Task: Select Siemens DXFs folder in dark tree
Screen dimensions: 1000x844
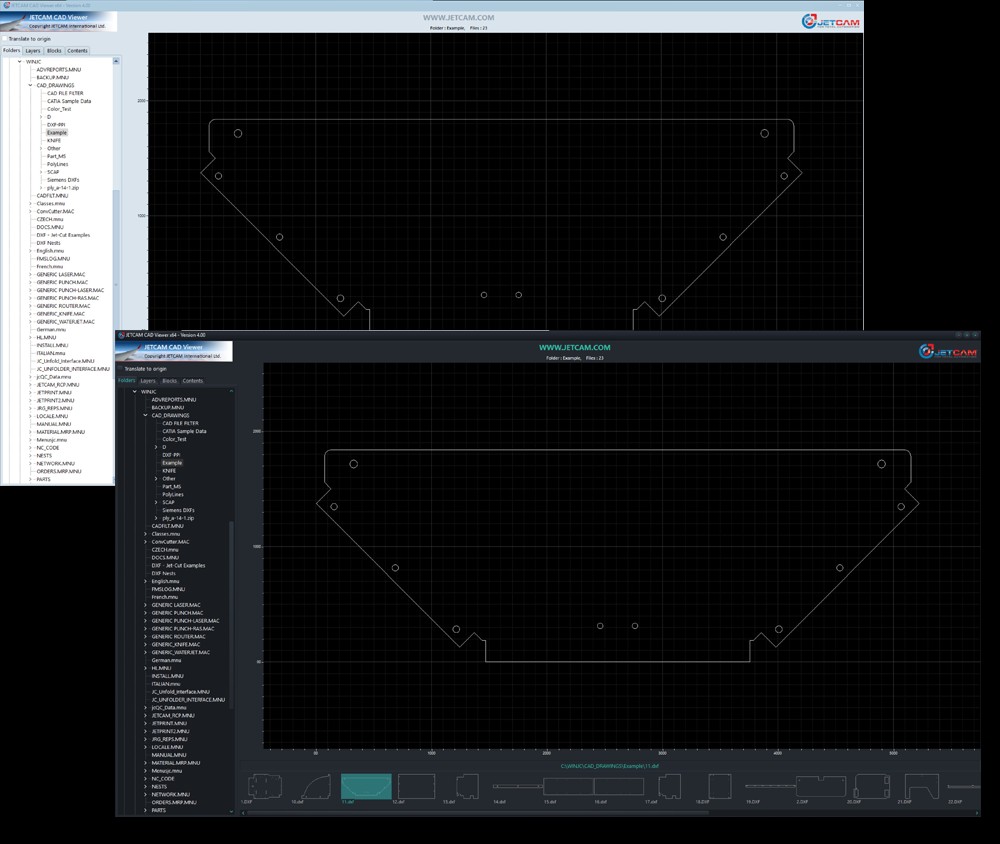Action: coord(178,510)
